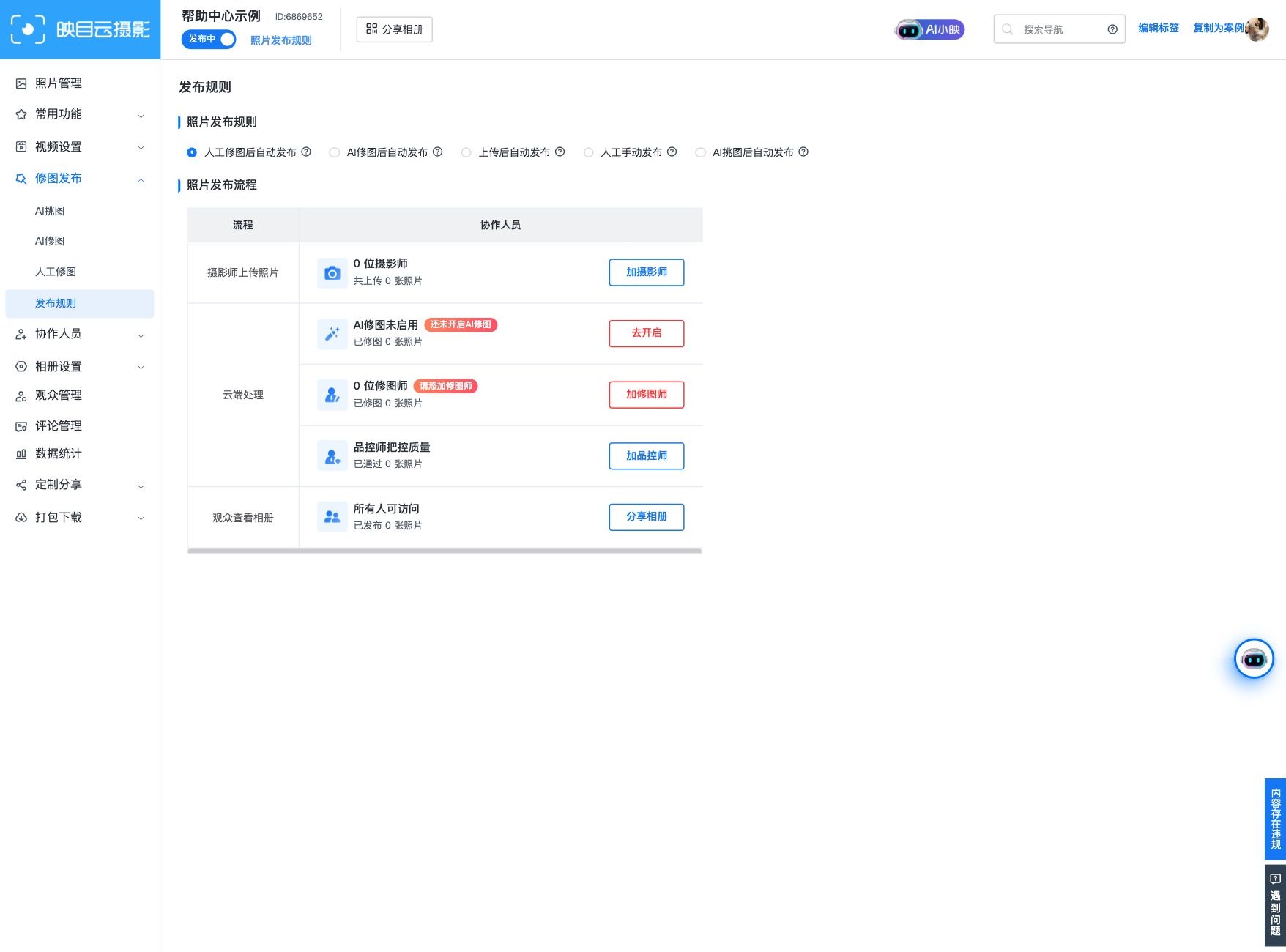This screenshot has height=952, width=1286.
Task: Expand the 定制分享 menu
Action: point(80,485)
